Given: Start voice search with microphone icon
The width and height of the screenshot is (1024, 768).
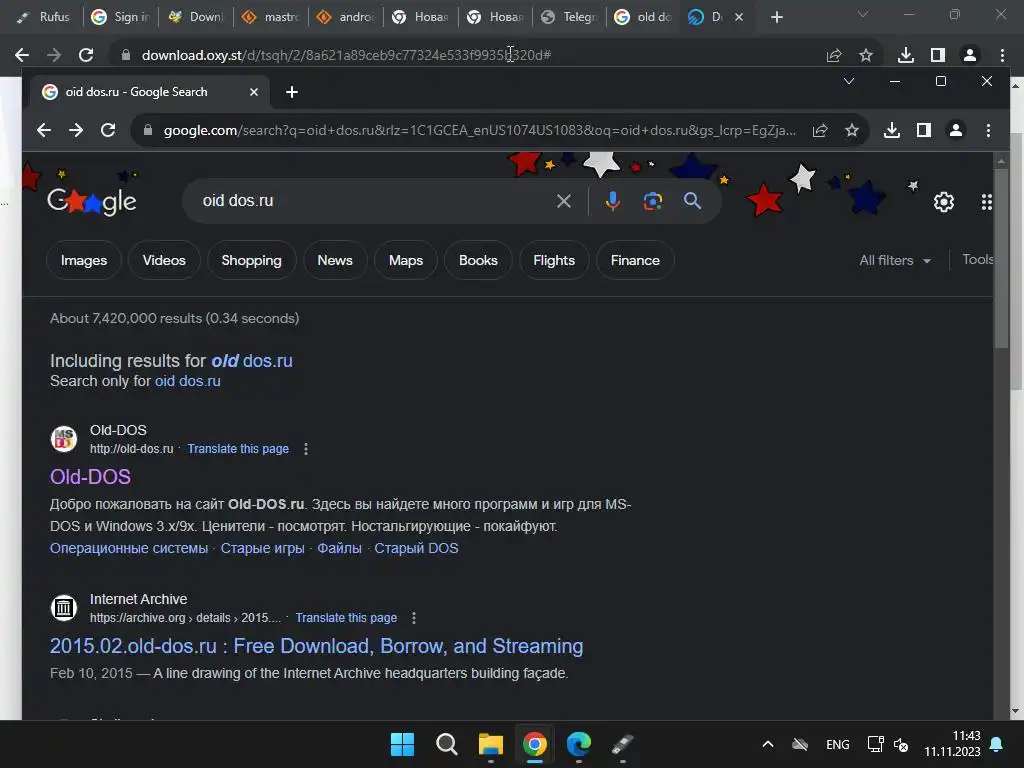Looking at the screenshot, I should [613, 200].
